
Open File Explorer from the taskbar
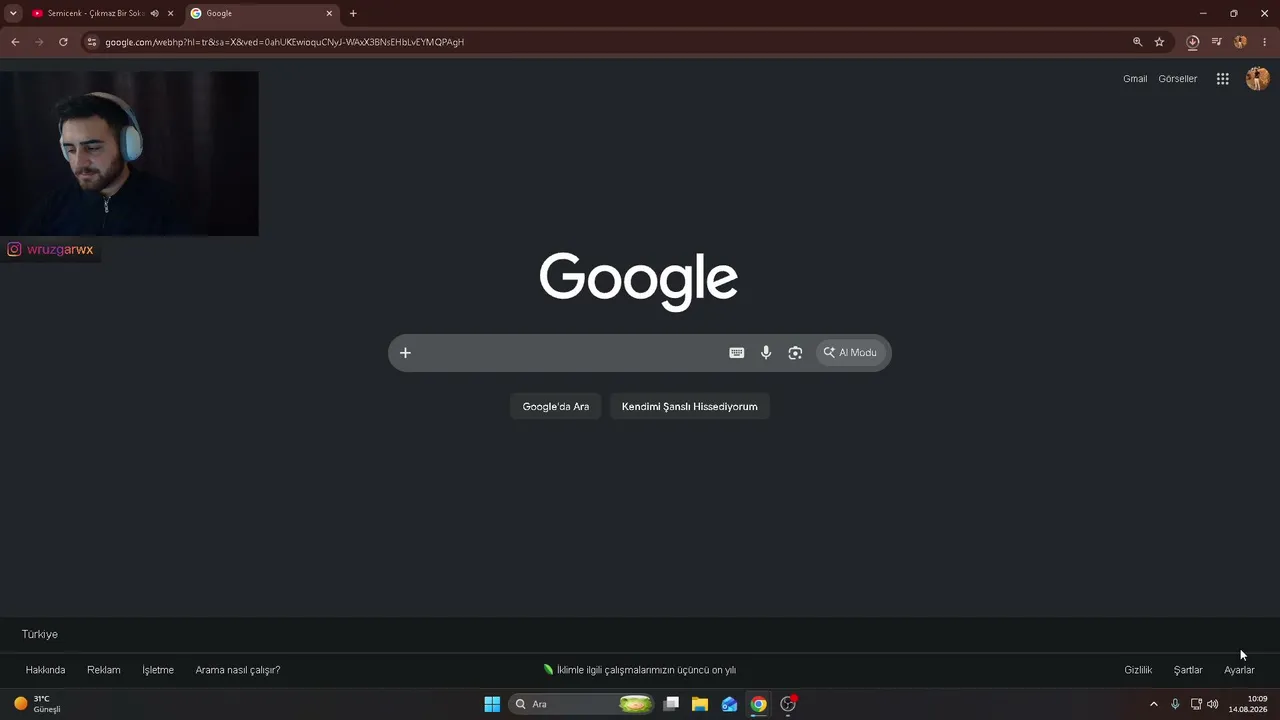(700, 704)
